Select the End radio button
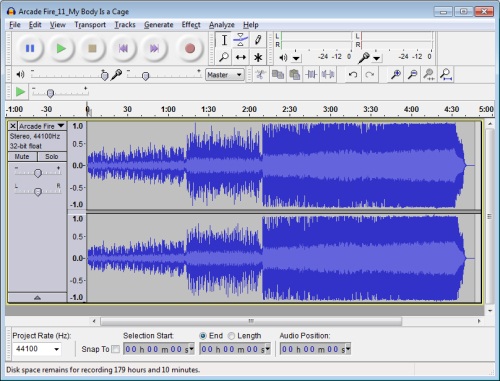 click(x=203, y=336)
